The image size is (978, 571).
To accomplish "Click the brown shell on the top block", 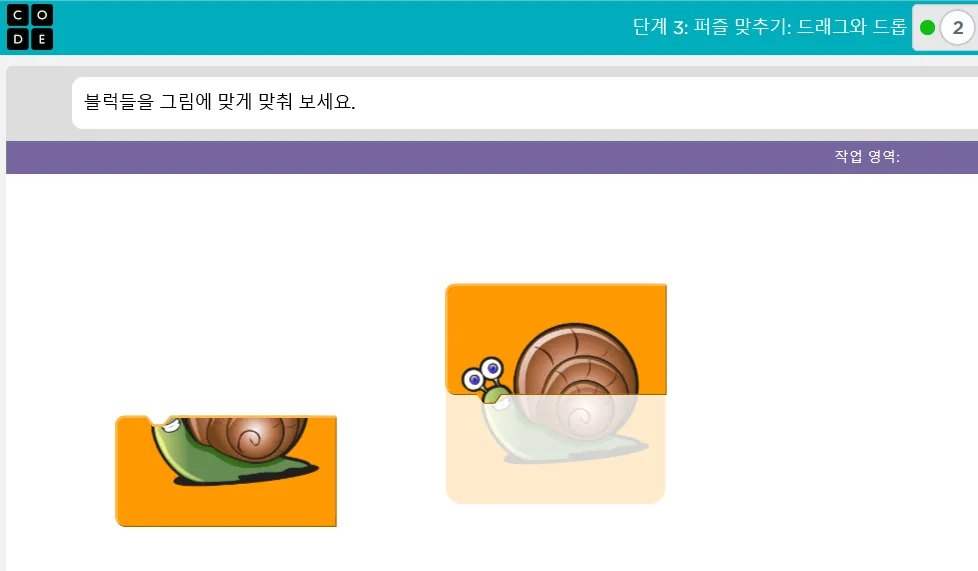I will (577, 359).
